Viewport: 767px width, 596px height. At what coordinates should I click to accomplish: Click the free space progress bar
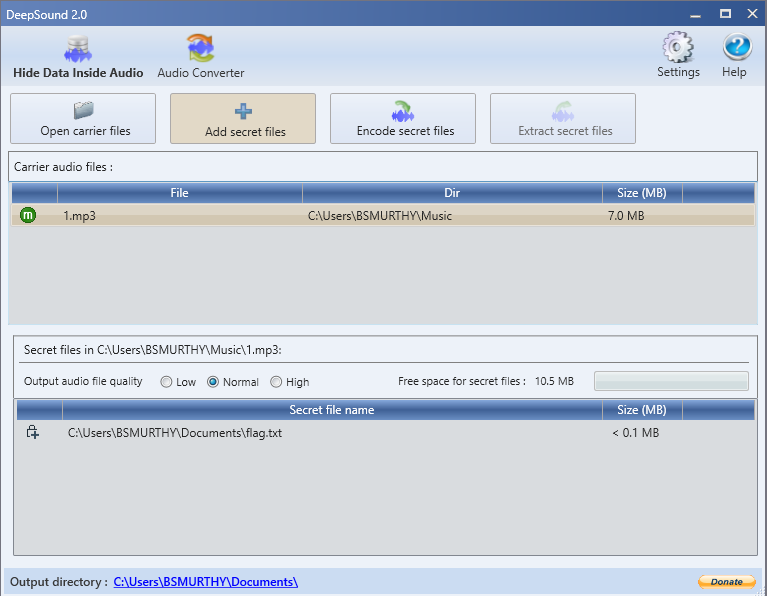(x=671, y=381)
